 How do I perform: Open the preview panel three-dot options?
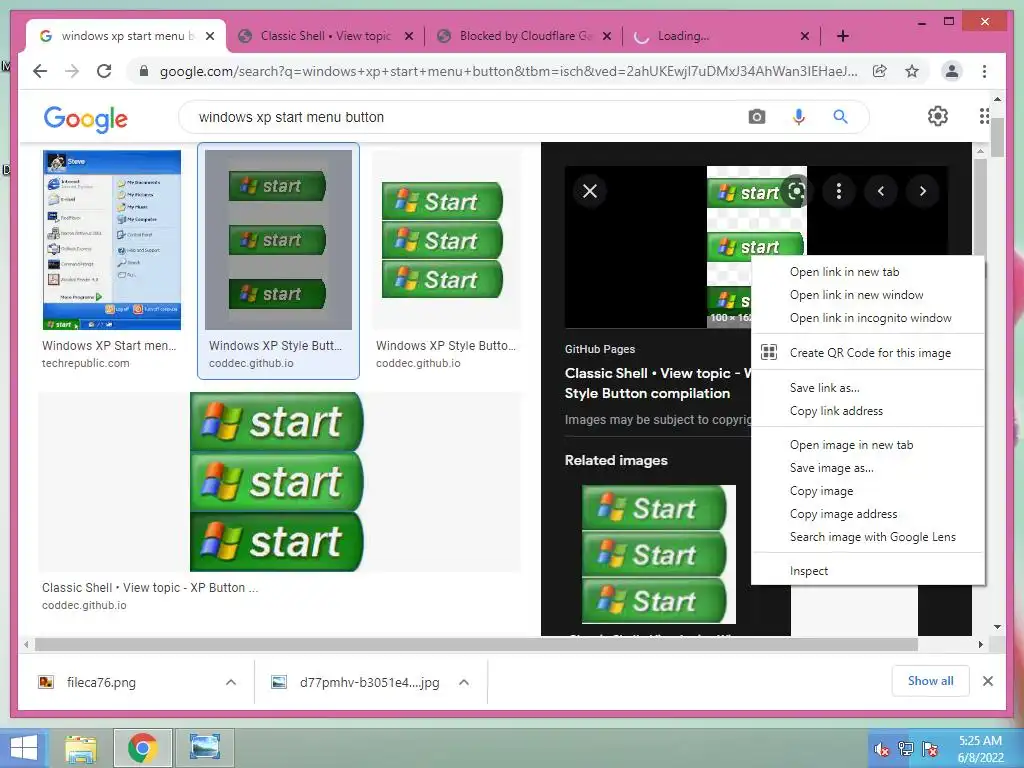(x=839, y=191)
